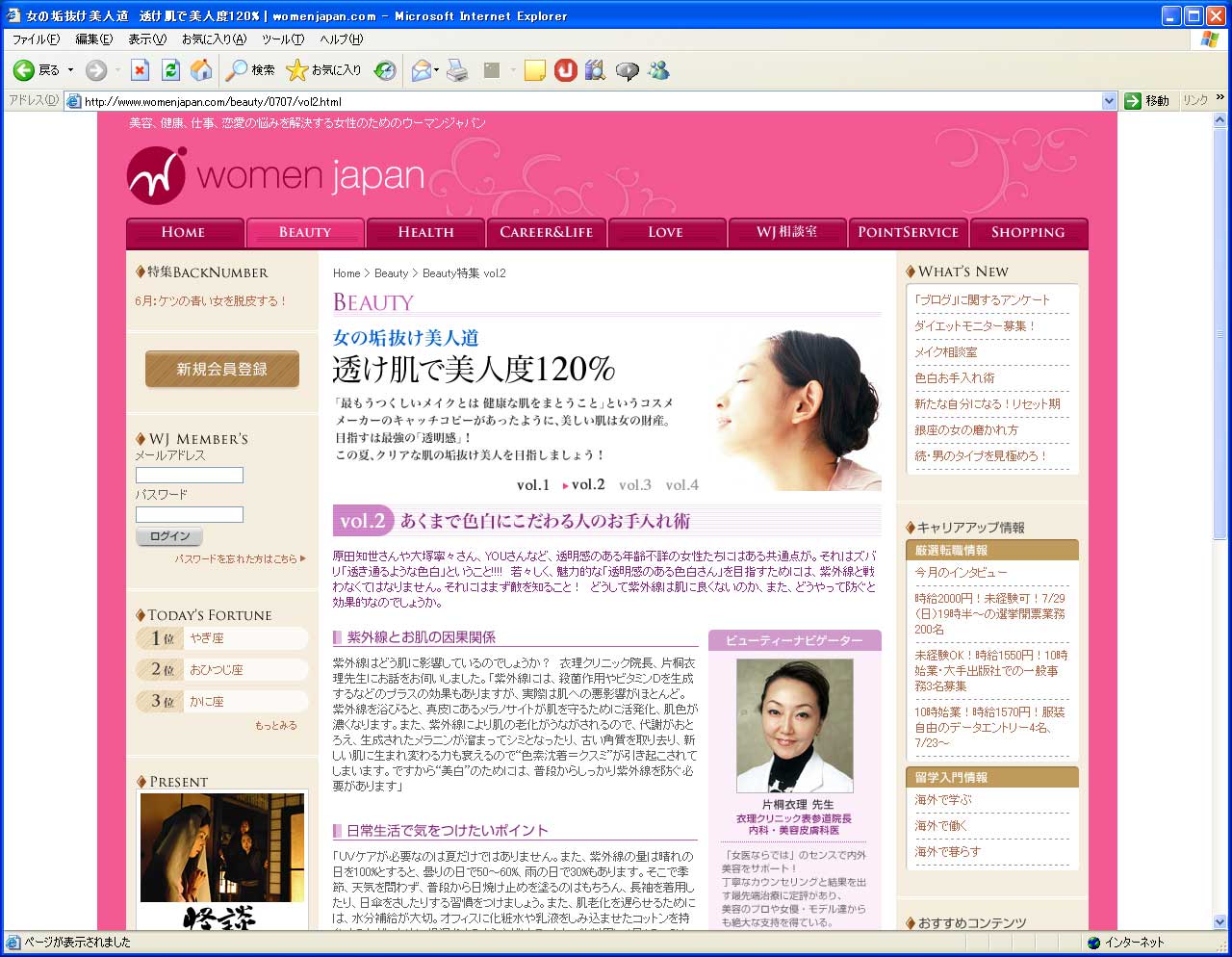Click the Stop loading page icon
Image resolution: width=1232 pixels, height=957 pixels.
pyautogui.click(x=141, y=70)
